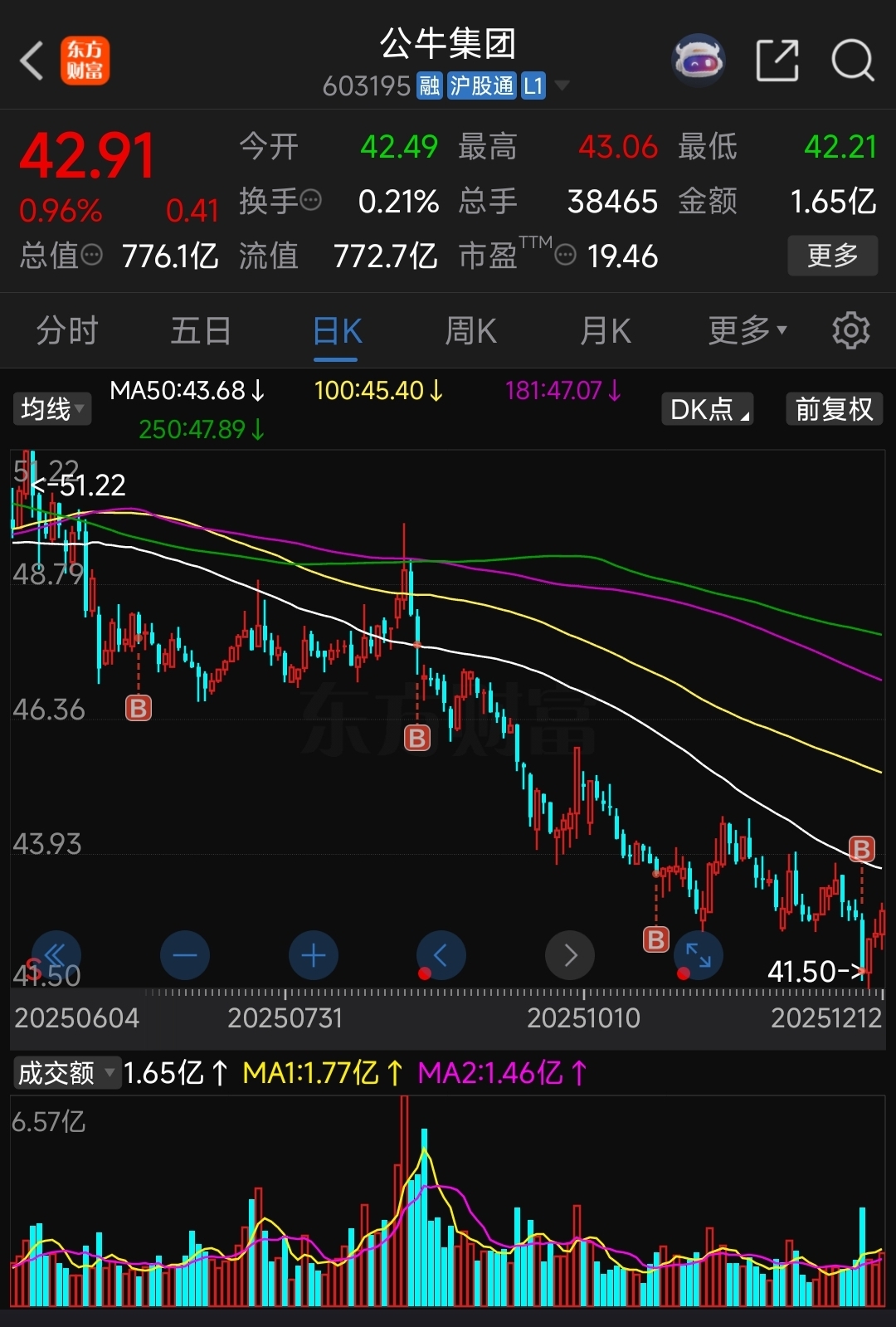Switch to 五日 tab
Image resolution: width=896 pixels, height=1327 pixels.
coord(201,330)
